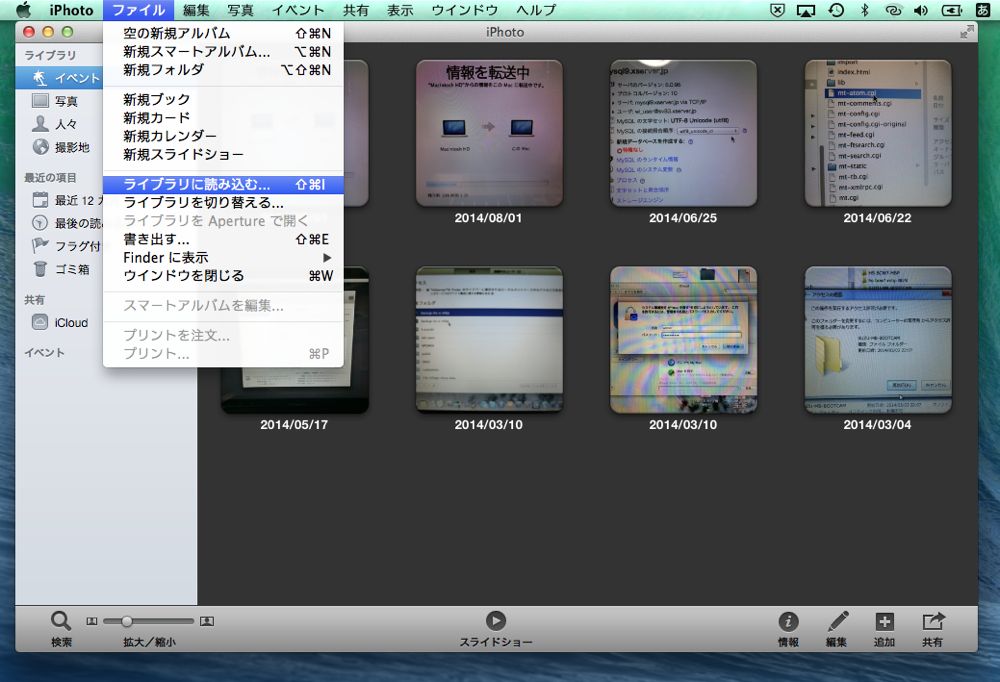Open the 写真 menu in menu bar
Image resolution: width=1000 pixels, height=682 pixels.
coord(240,10)
